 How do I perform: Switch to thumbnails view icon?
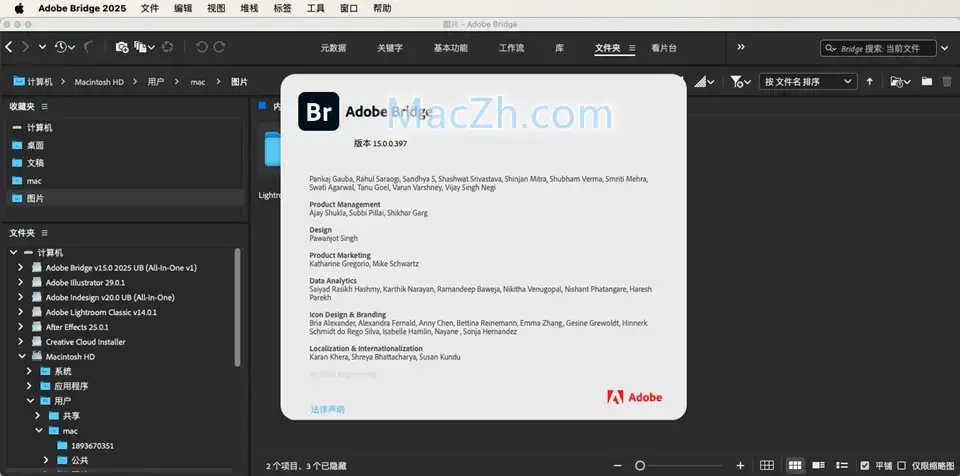pos(795,466)
